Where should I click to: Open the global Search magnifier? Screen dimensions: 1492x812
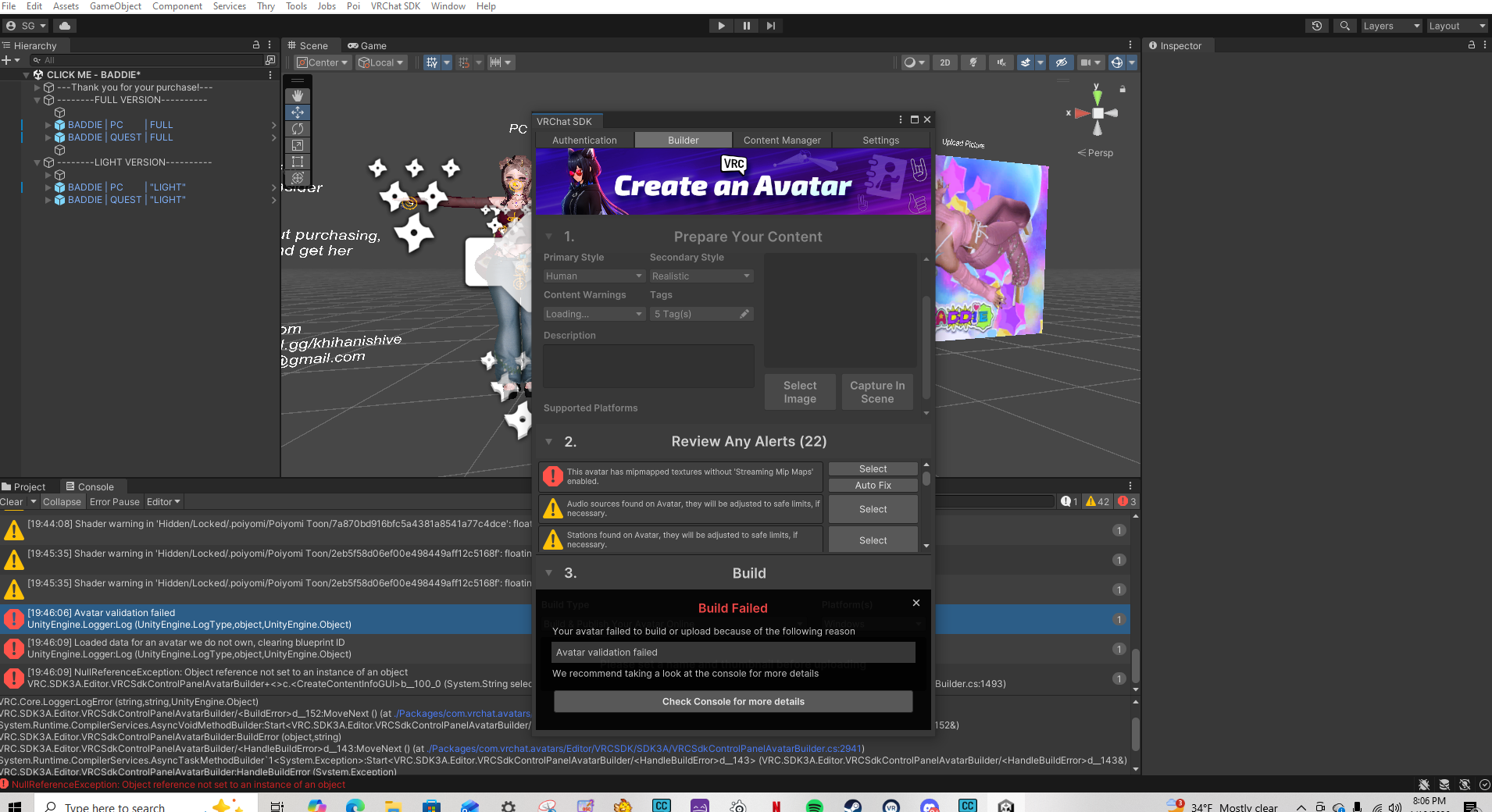pyautogui.click(x=1344, y=26)
